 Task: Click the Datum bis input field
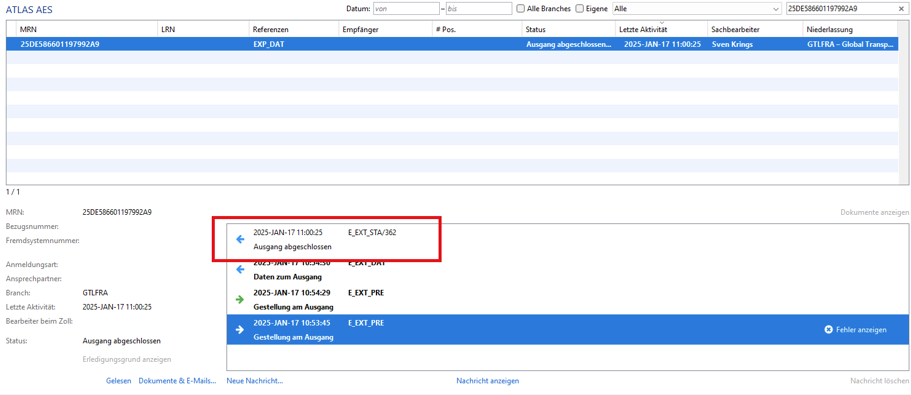tap(478, 9)
